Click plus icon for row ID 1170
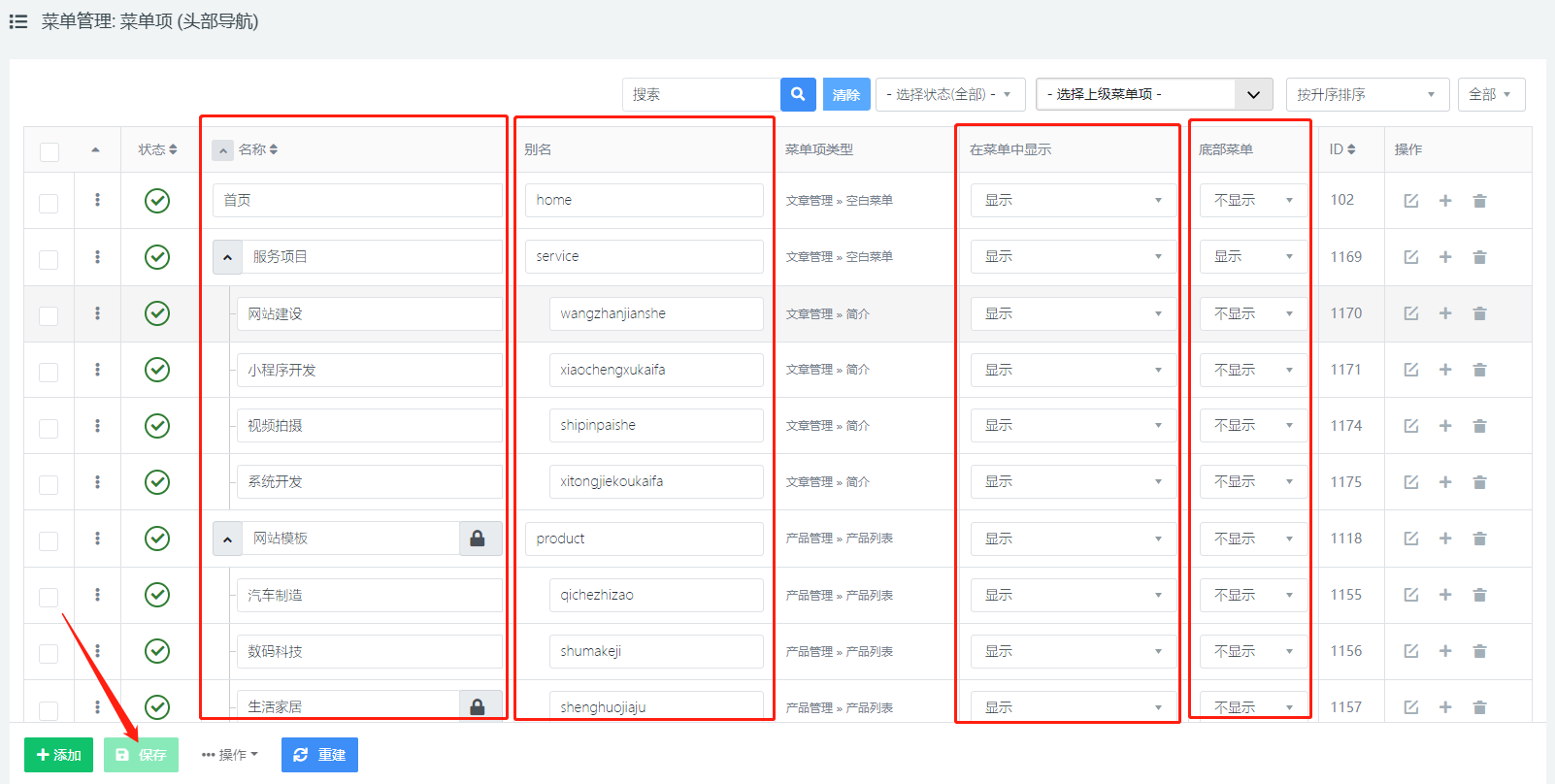This screenshot has width=1555, height=784. tap(1445, 313)
